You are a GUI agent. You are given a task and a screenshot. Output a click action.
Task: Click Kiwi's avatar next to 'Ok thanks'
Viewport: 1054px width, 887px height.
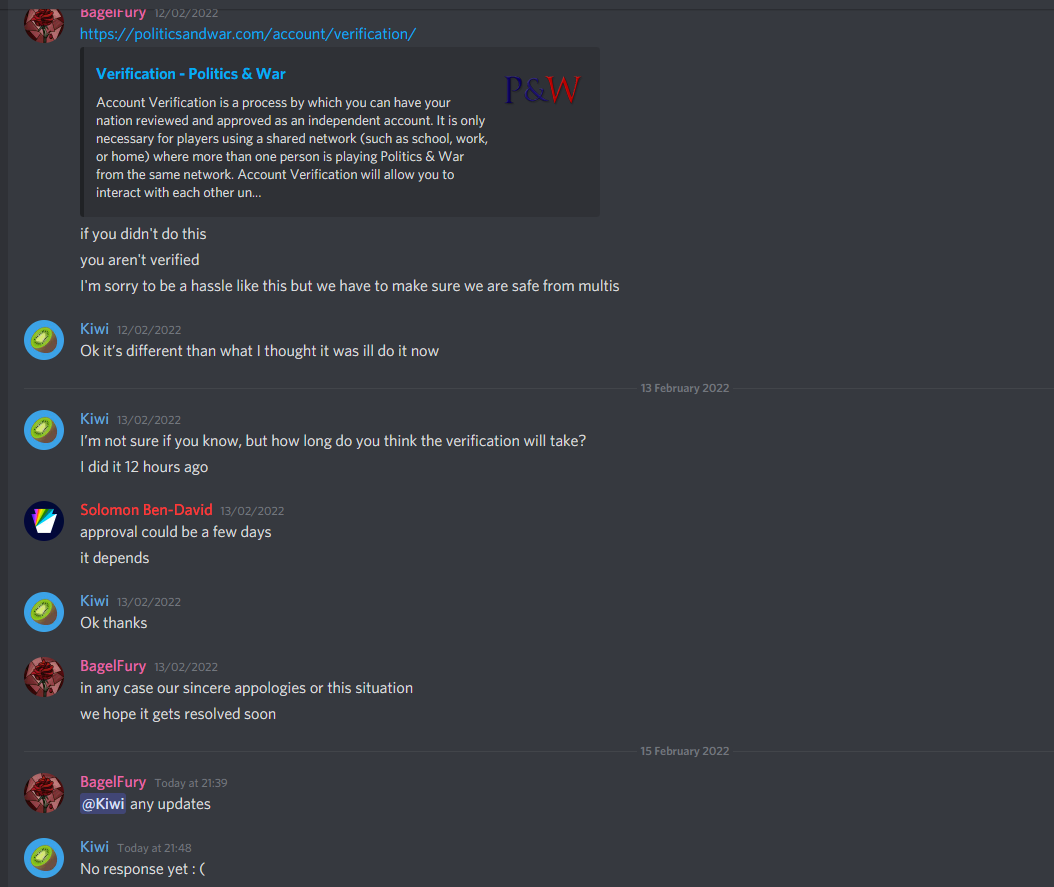point(44,612)
